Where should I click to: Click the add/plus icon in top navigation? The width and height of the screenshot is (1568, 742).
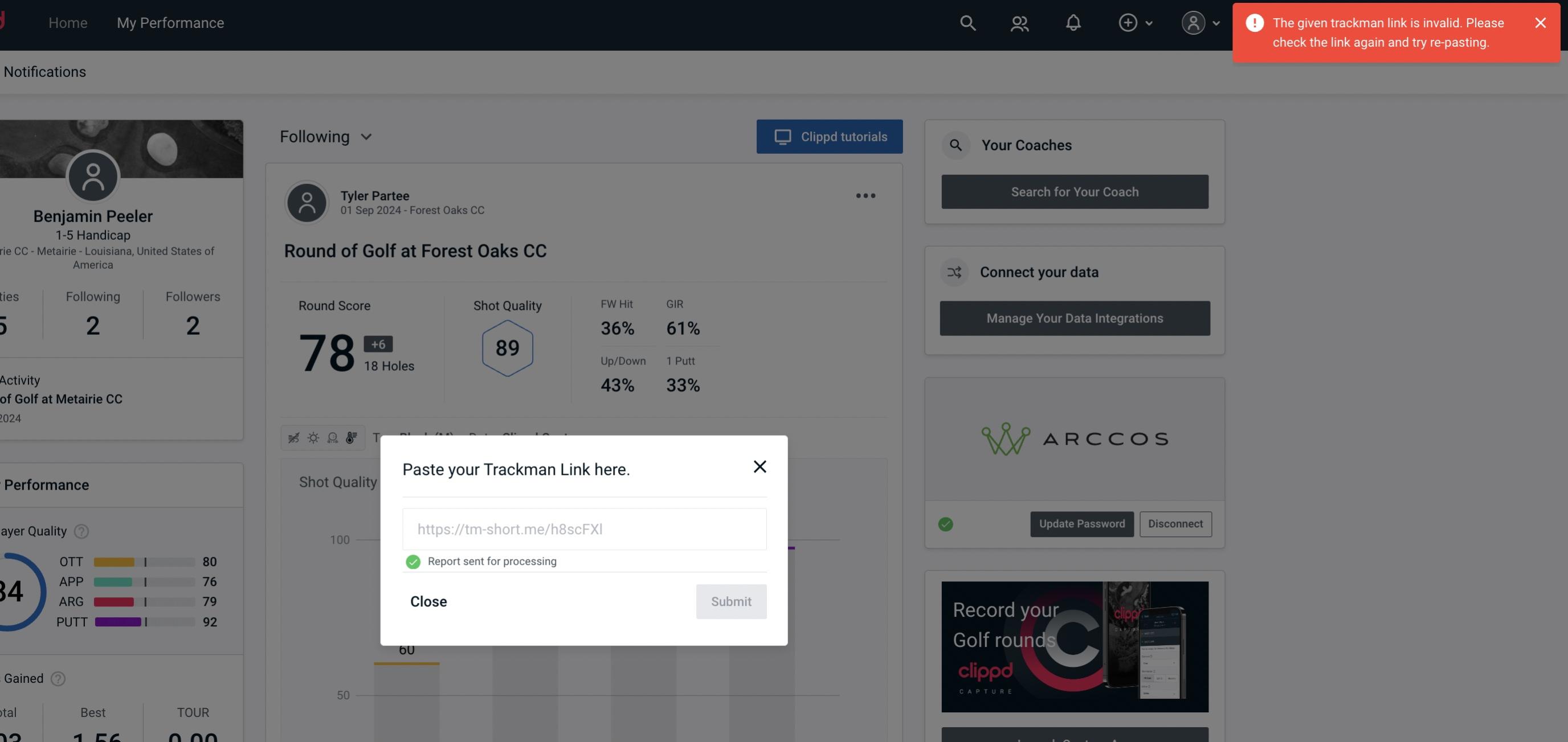[1128, 22]
